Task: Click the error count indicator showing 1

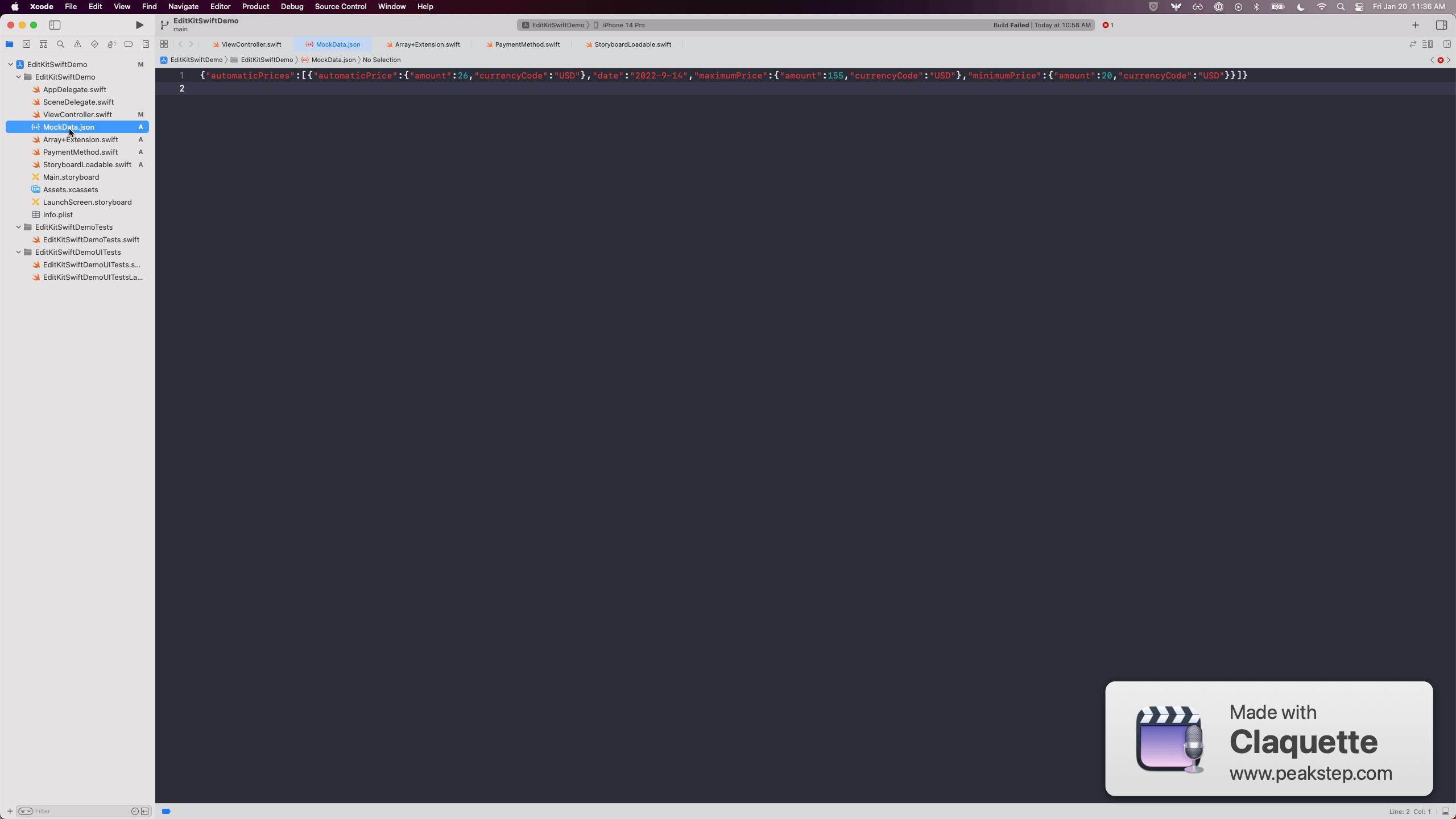Action: coord(1107,25)
